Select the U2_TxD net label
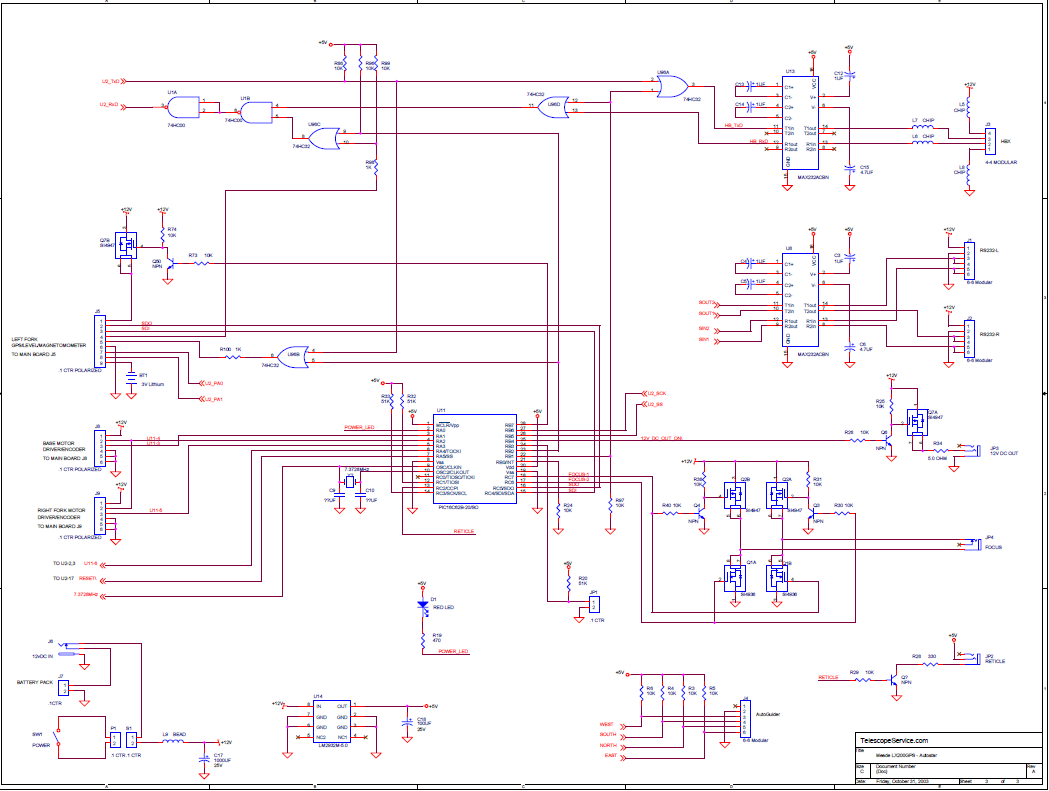 (110, 82)
